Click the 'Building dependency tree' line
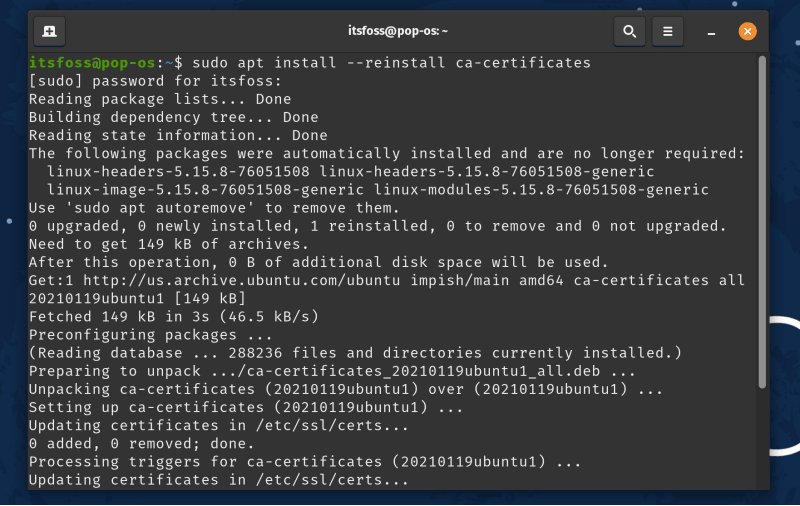This screenshot has width=800, height=506. pos(173,117)
